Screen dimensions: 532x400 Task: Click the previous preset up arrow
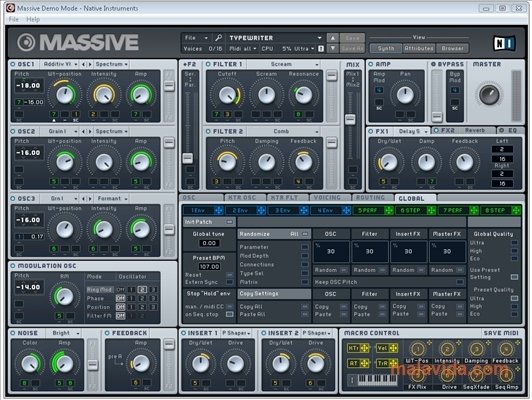[x=333, y=38]
